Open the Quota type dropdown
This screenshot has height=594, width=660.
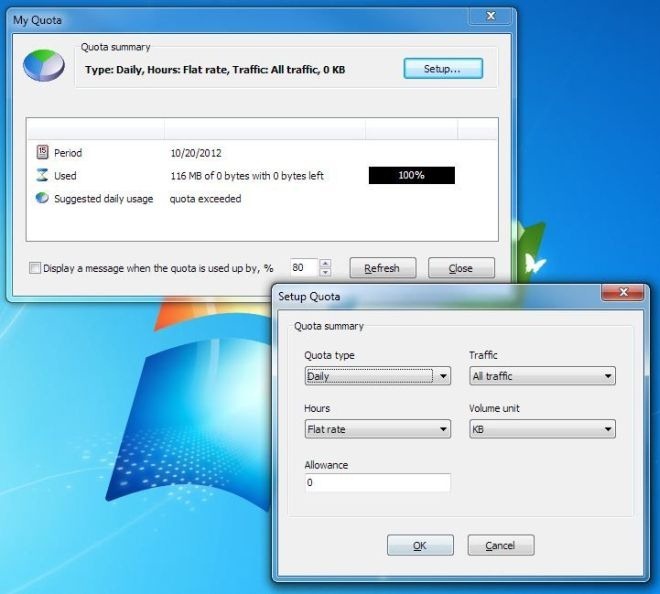pos(378,376)
